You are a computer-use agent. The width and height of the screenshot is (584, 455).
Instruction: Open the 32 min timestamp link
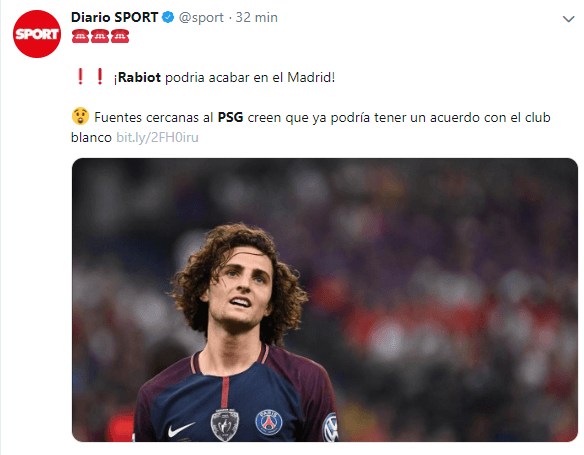point(257,18)
